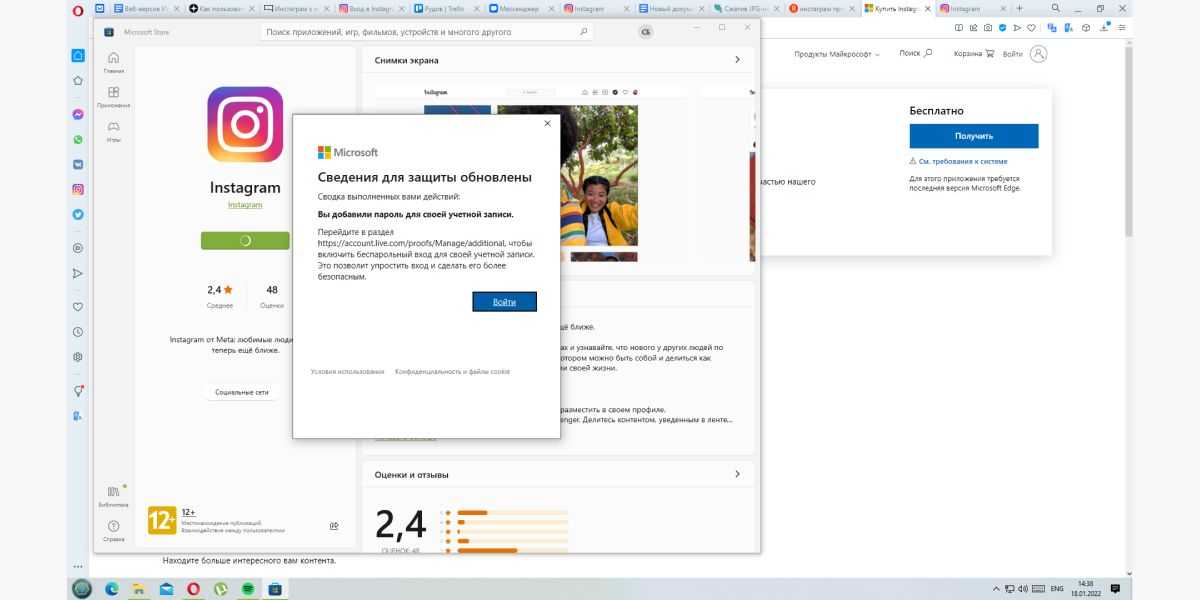
Task: Close the Microsoft security info dialog
Action: click(547, 124)
